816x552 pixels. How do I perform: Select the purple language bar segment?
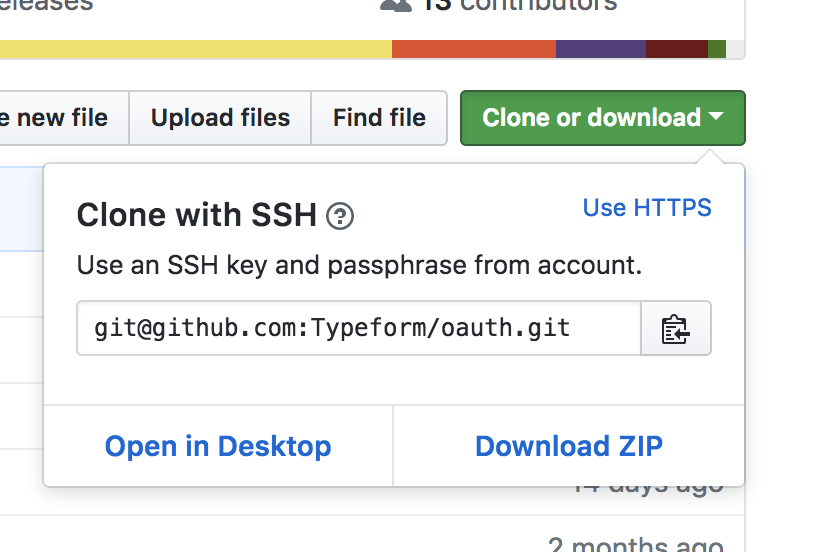point(601,49)
